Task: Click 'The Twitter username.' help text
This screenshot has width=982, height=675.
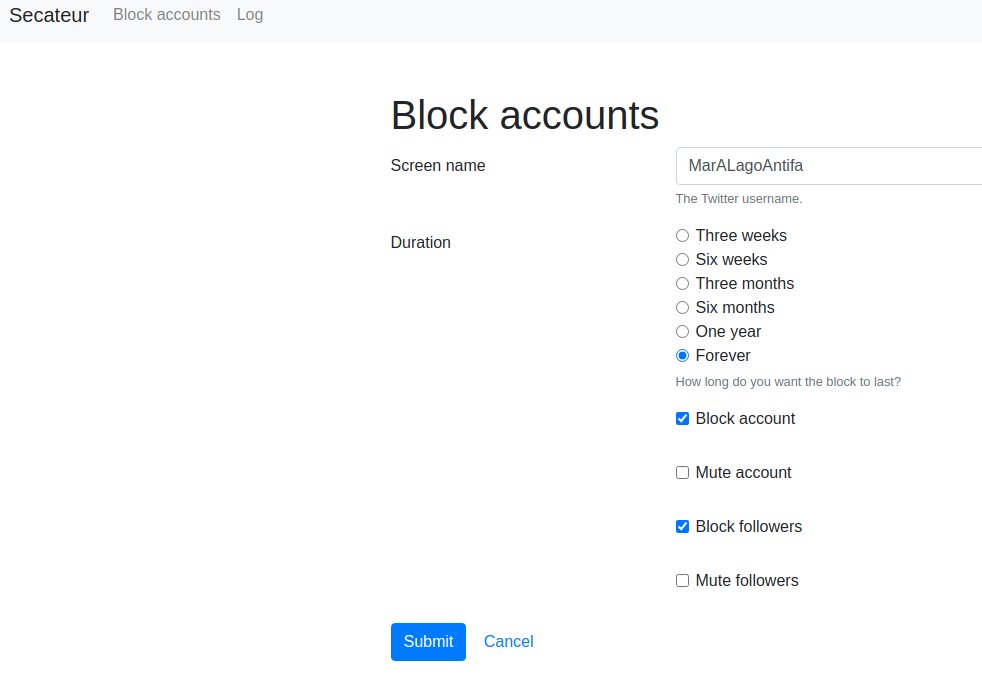Action: click(x=739, y=198)
